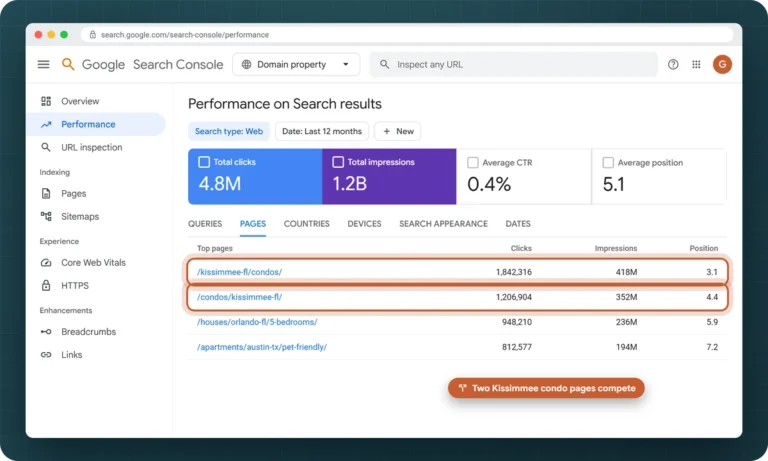Click the HTTPS padlock icon
Screen dimensions: 768x461
pos(46,285)
